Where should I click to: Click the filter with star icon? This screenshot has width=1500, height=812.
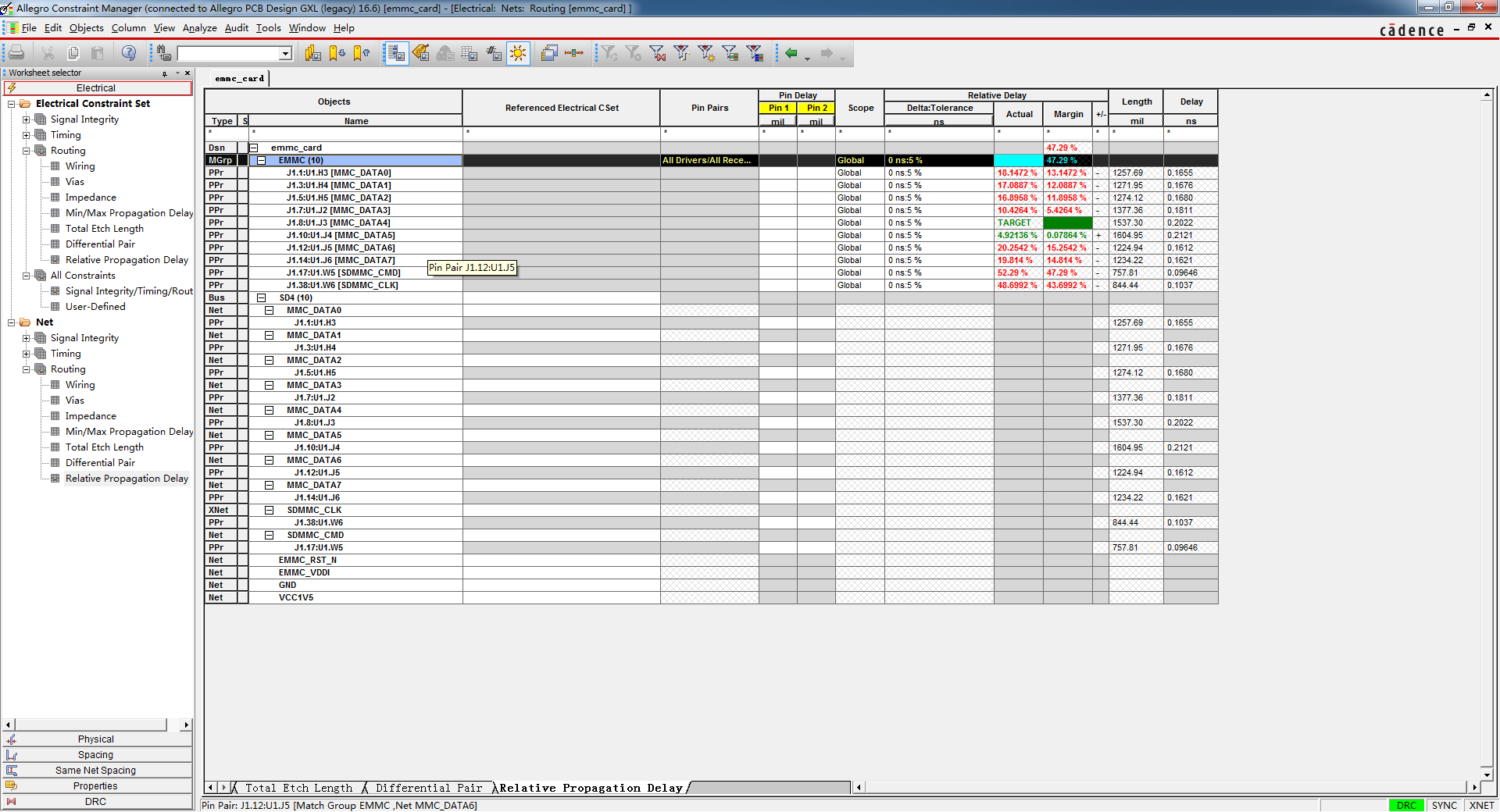coord(706,53)
